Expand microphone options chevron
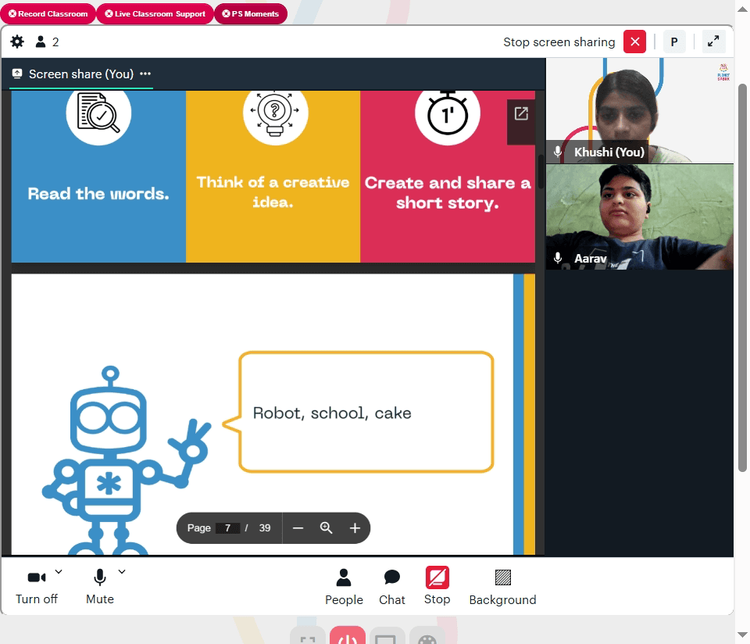750x644 pixels. pos(122,571)
